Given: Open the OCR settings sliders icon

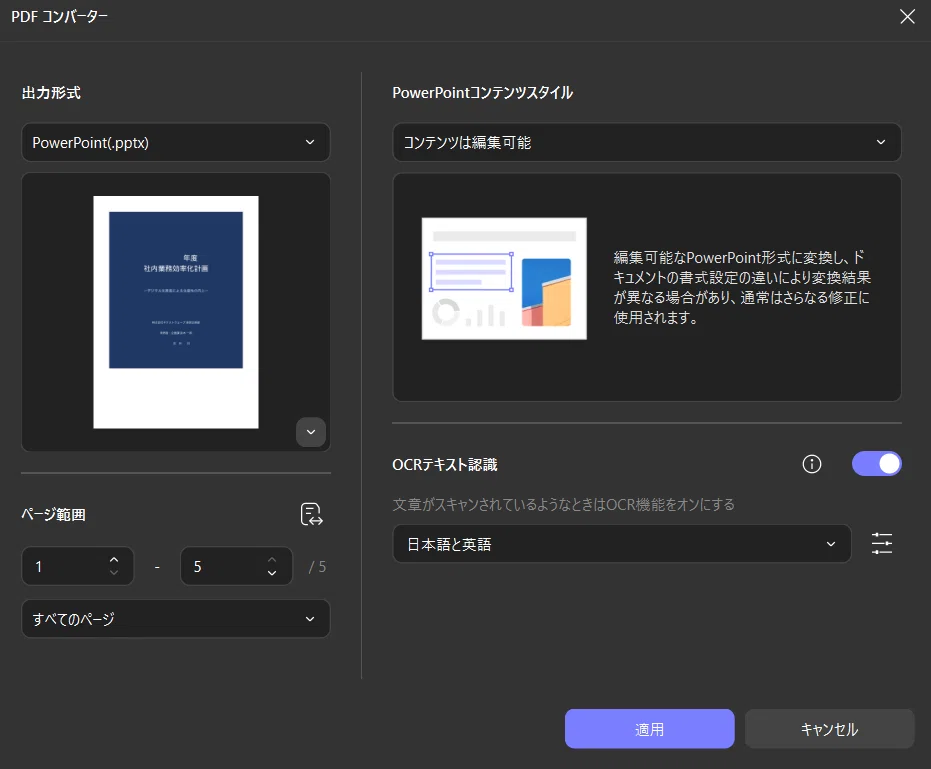Looking at the screenshot, I should point(882,543).
